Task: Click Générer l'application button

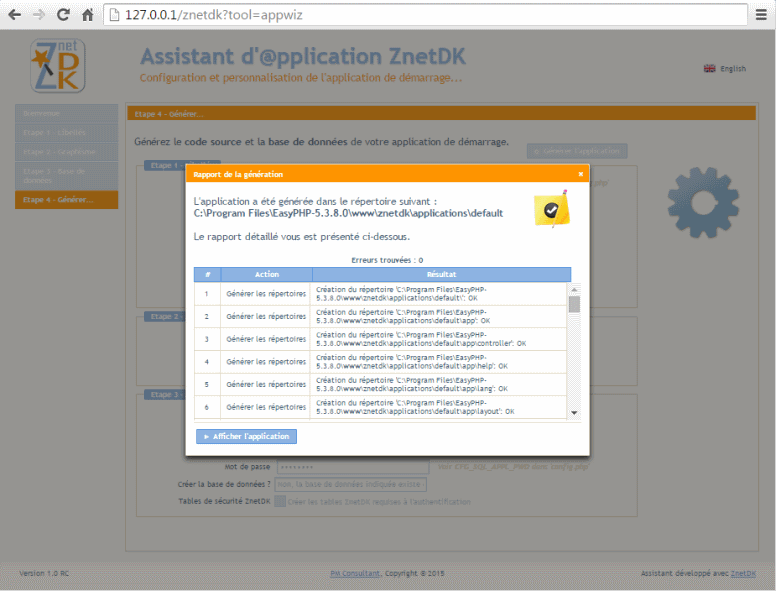Action: [x=577, y=150]
